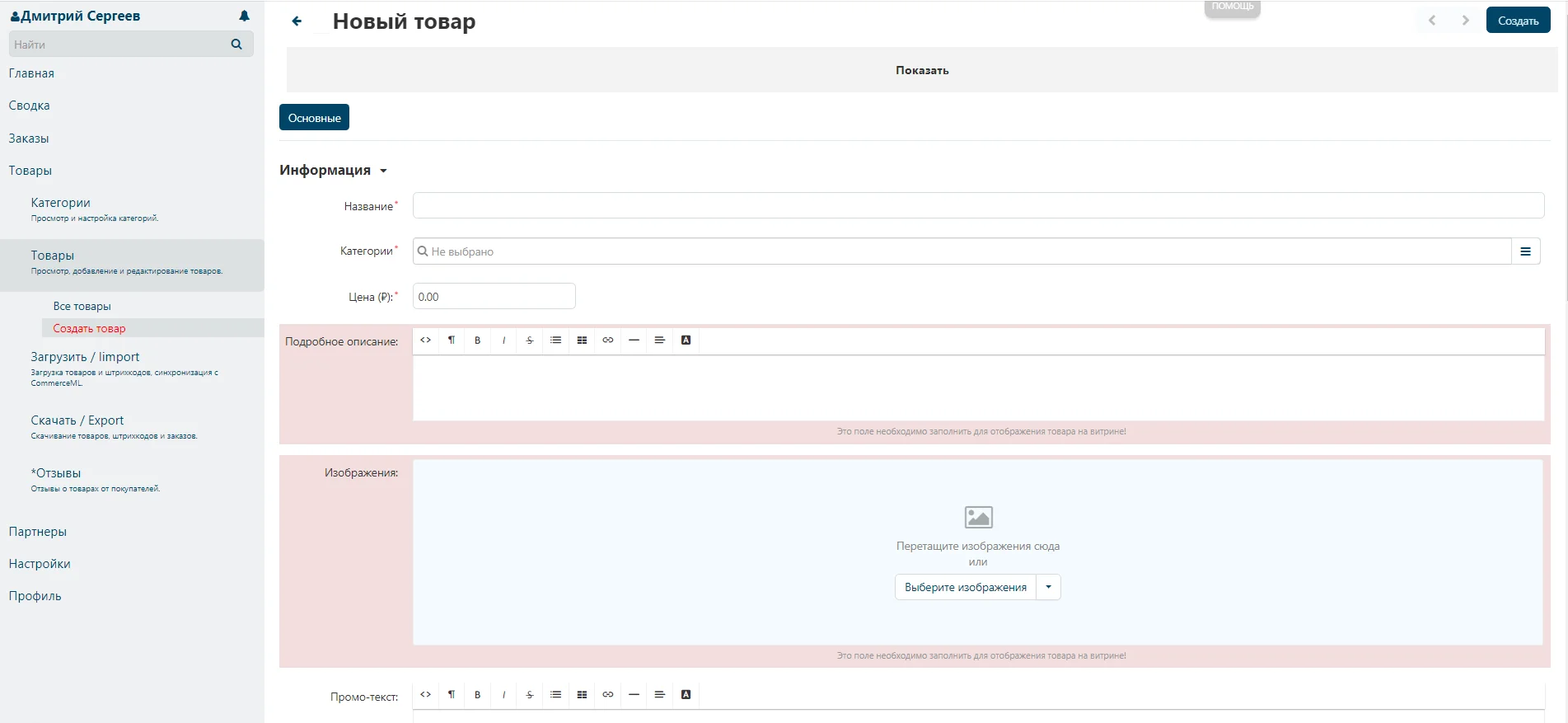Set text alignment in Промо-текст editor
The width and height of the screenshot is (1568, 723).
[x=660, y=695]
